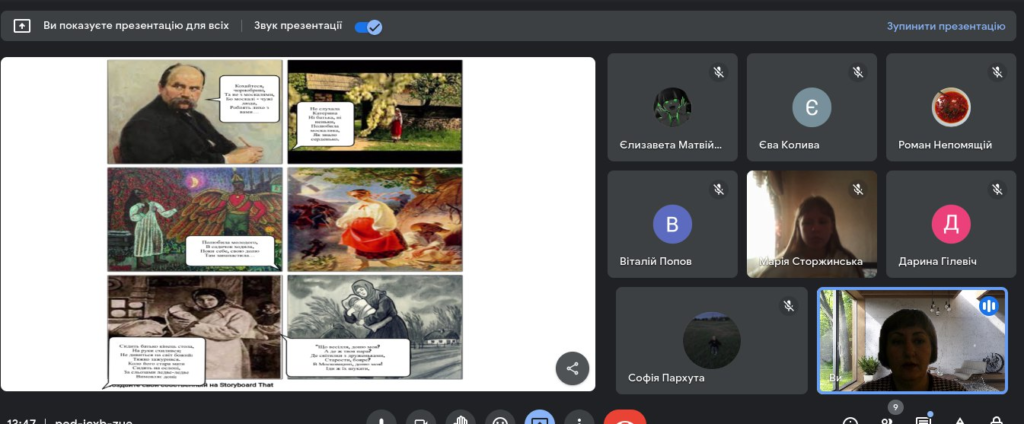Click the raise hand button in bottom bar

[x=460, y=418]
